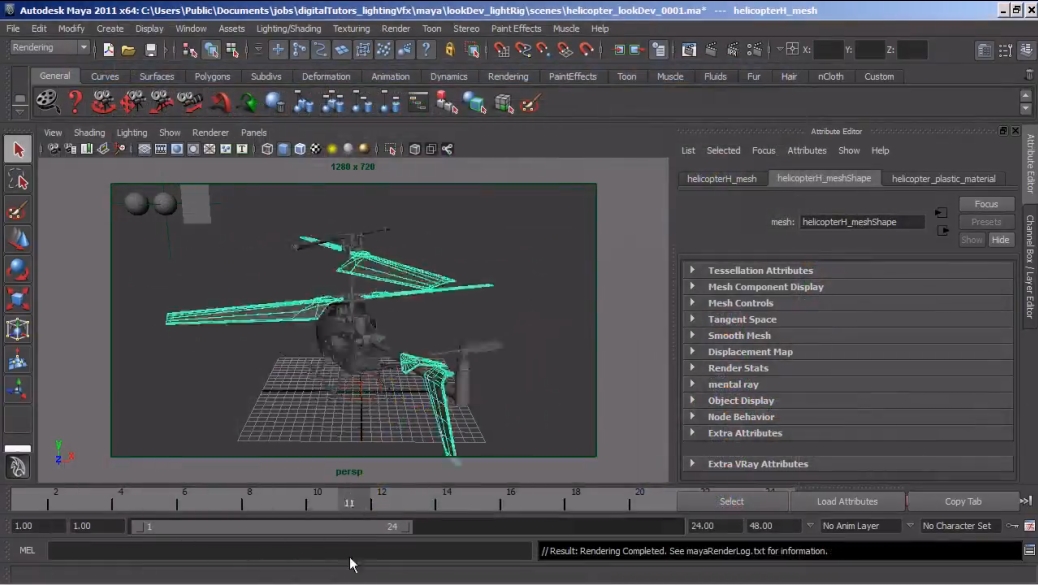Open the helicopter_plastic_material tab

tap(943, 179)
